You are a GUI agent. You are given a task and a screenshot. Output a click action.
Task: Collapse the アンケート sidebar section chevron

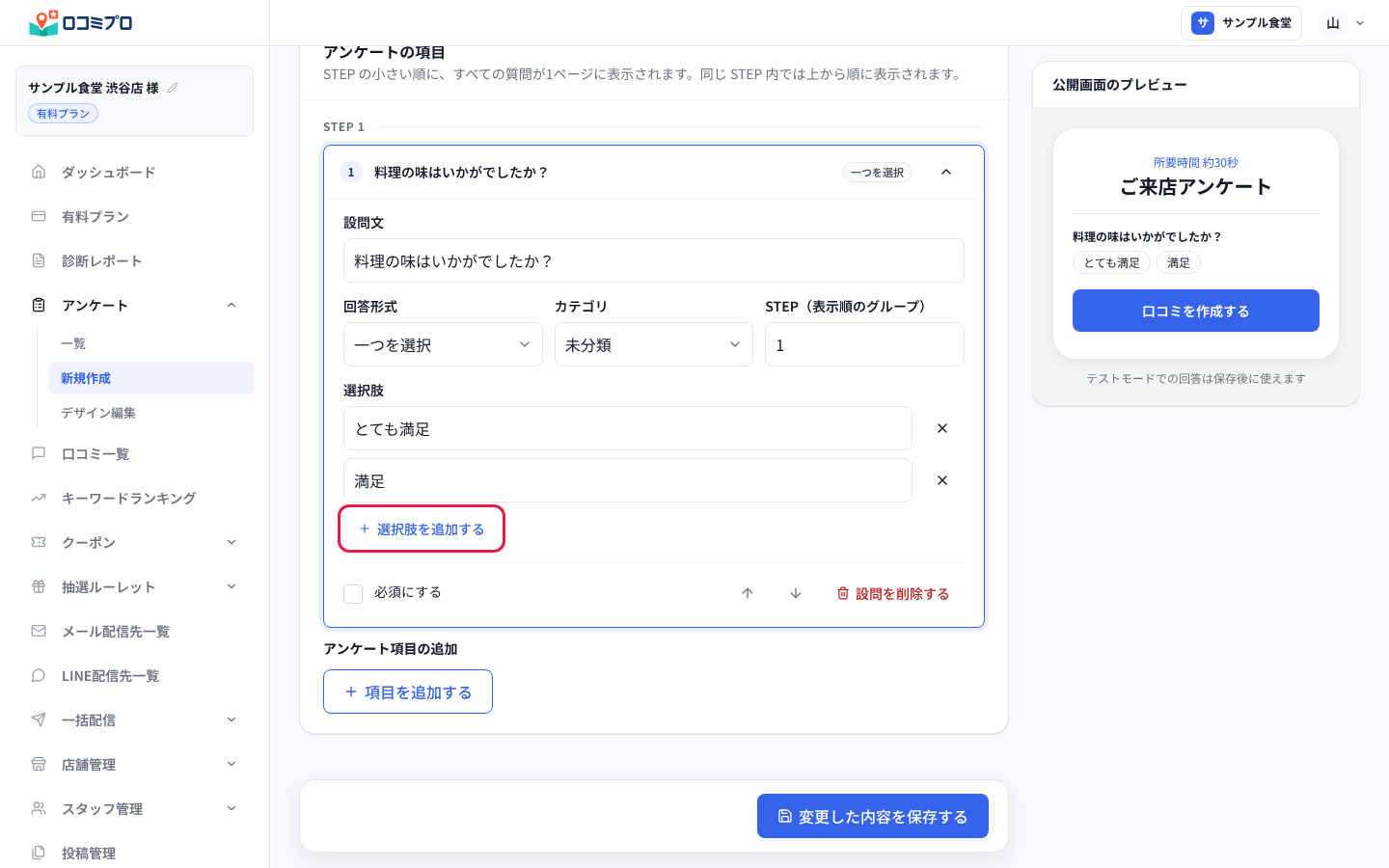pyautogui.click(x=231, y=305)
